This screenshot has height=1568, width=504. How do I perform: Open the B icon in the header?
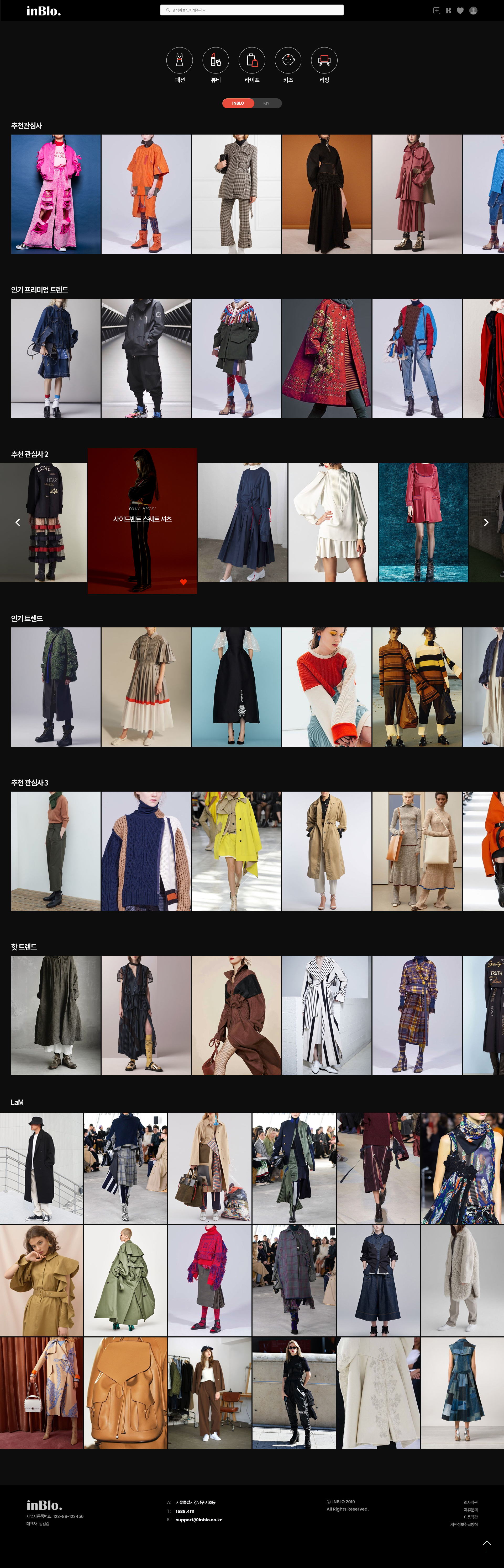tap(449, 10)
